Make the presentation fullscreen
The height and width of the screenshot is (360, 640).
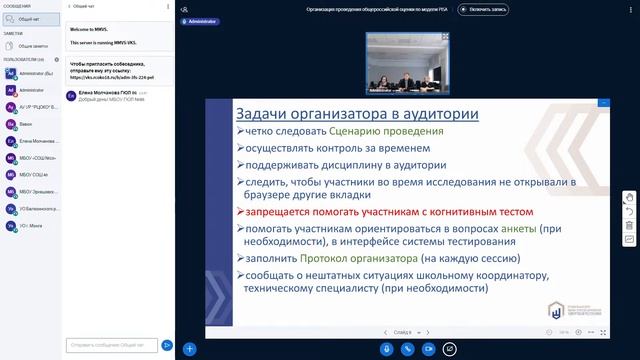(x=603, y=332)
